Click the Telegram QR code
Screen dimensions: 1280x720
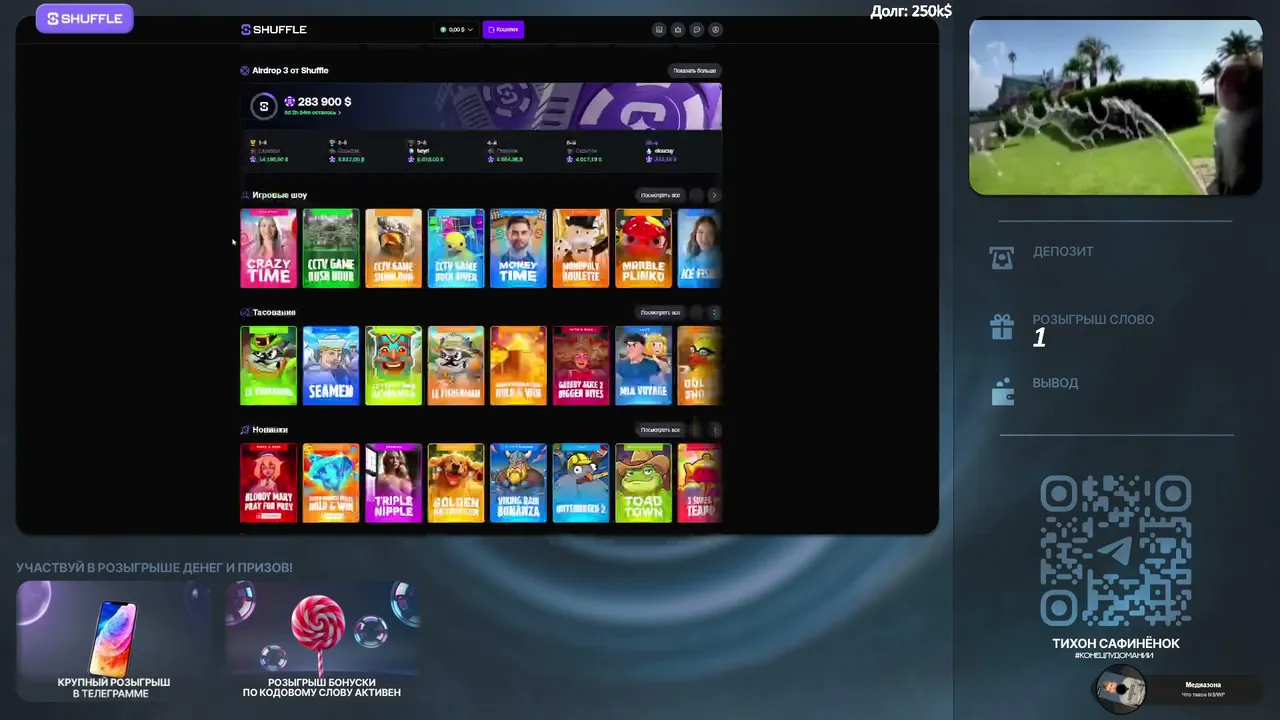[x=1116, y=551]
